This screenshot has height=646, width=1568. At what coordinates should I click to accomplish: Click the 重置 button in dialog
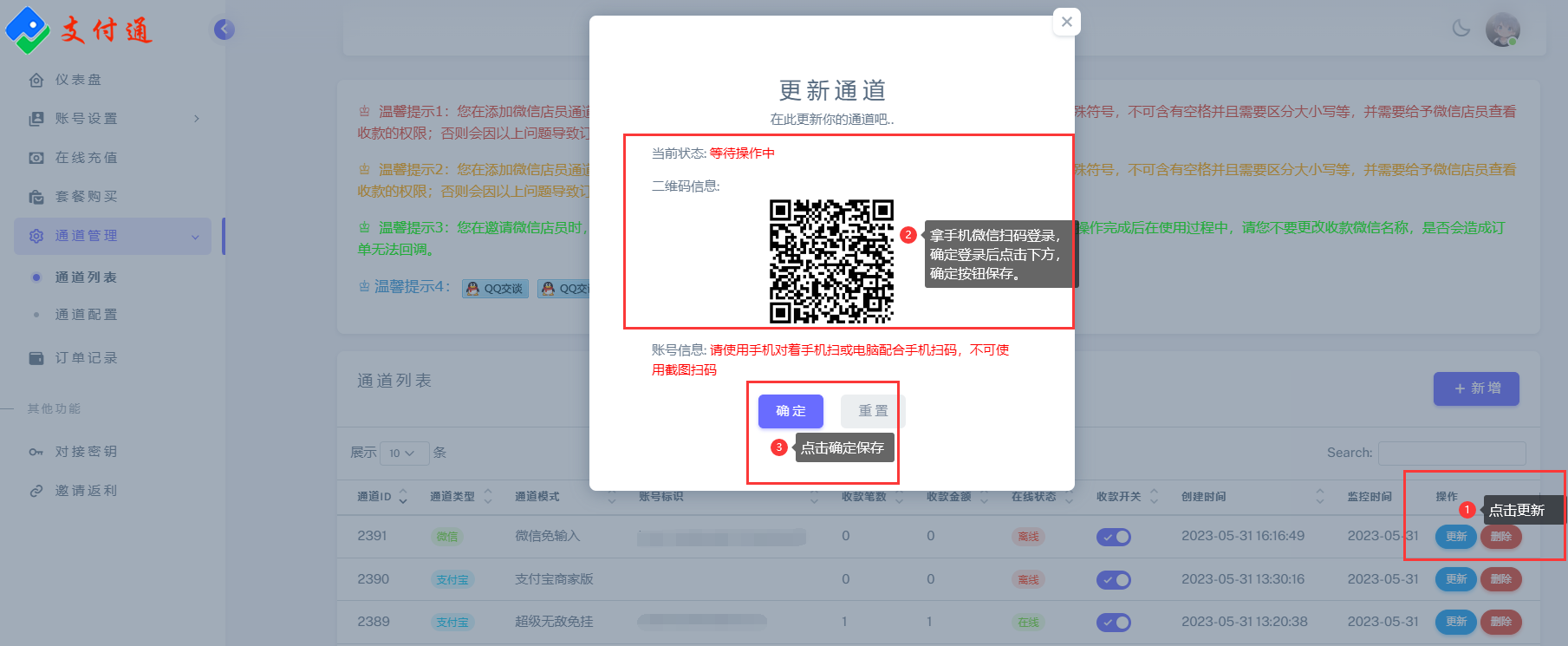(x=873, y=411)
